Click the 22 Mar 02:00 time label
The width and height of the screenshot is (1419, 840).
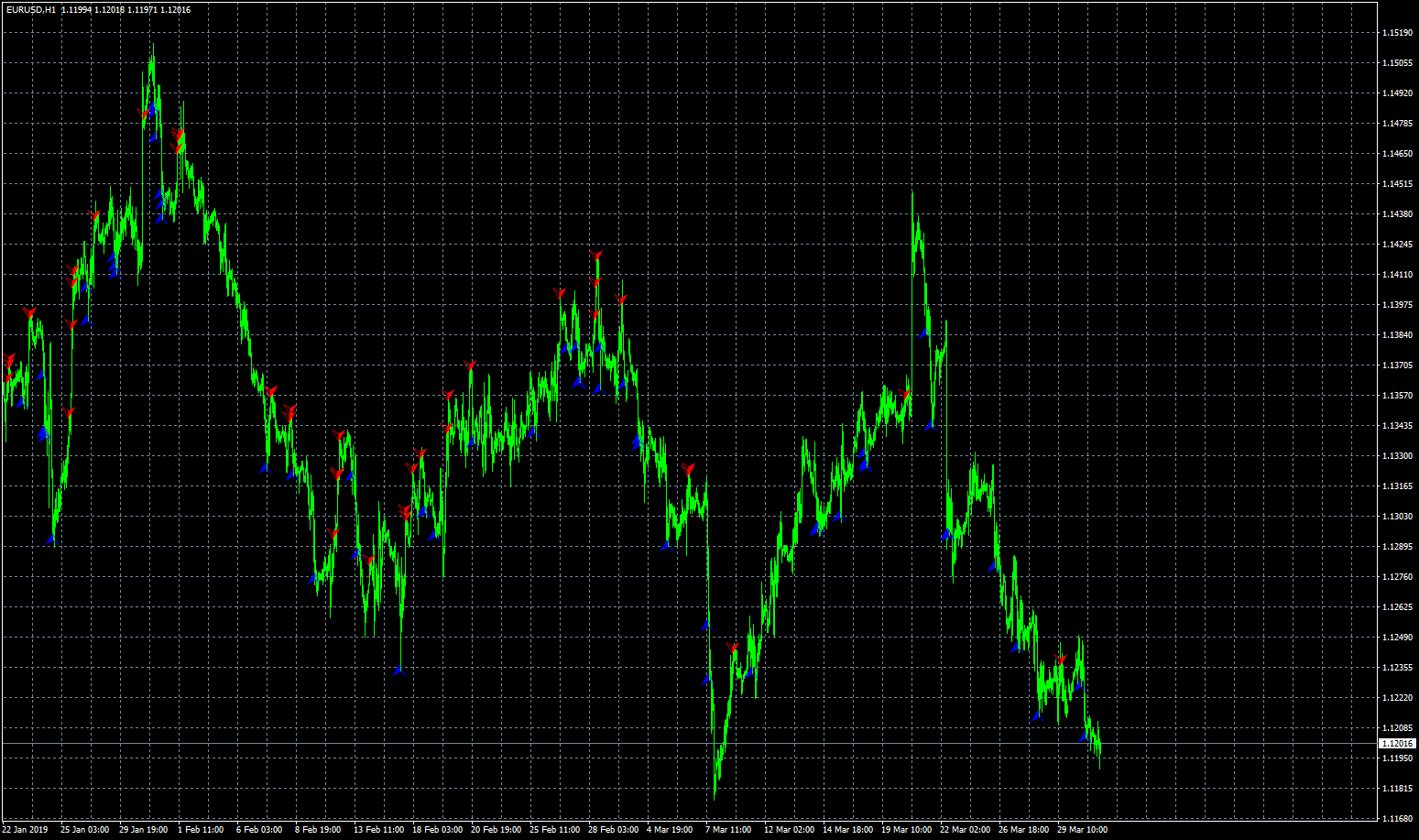965,830
